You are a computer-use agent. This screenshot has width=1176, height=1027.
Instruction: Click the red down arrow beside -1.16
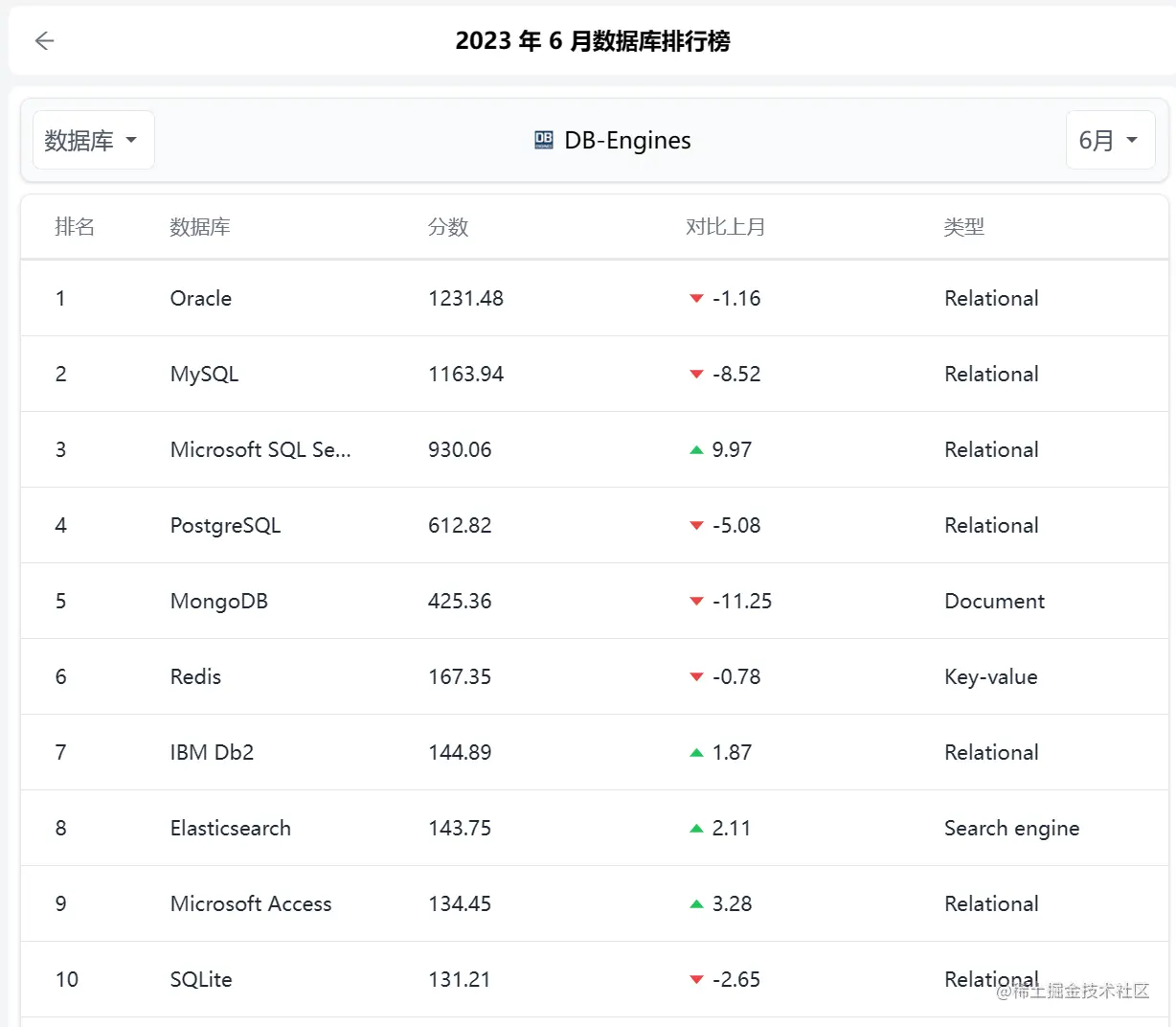(696, 299)
